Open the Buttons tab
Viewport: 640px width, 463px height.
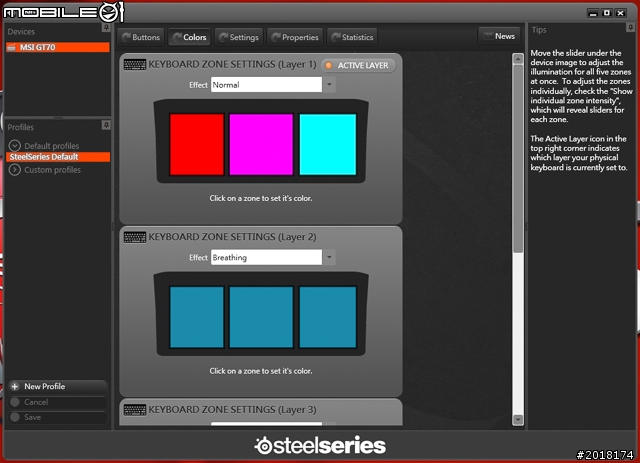141,37
